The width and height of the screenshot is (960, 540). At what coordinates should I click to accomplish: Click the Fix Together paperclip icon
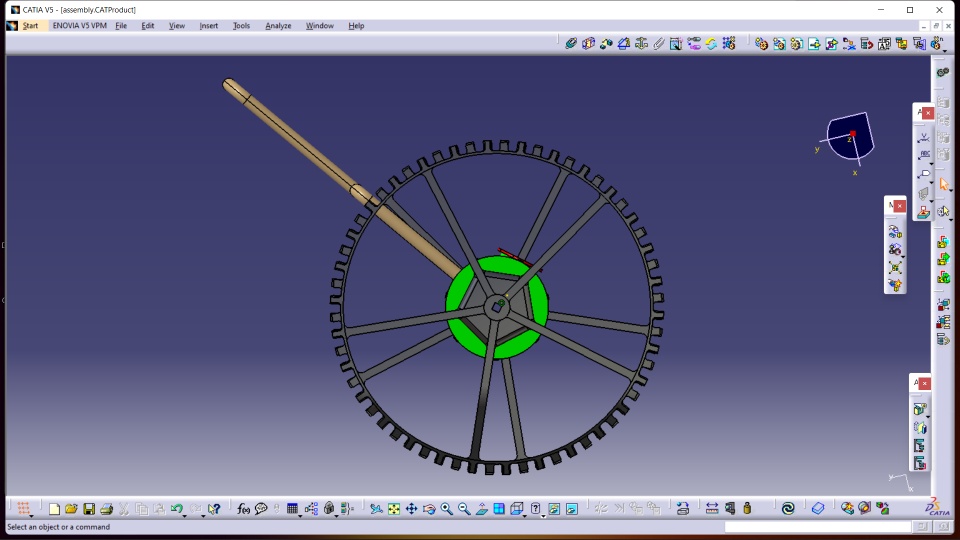click(659, 43)
